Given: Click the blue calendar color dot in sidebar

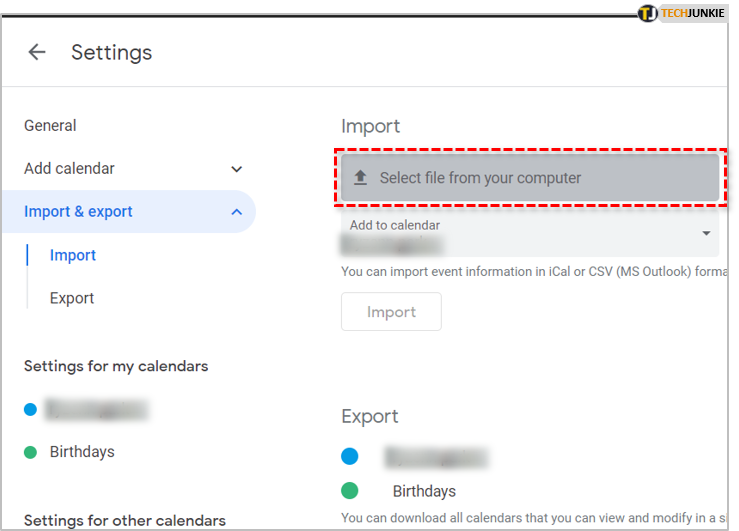Looking at the screenshot, I should click(30, 409).
